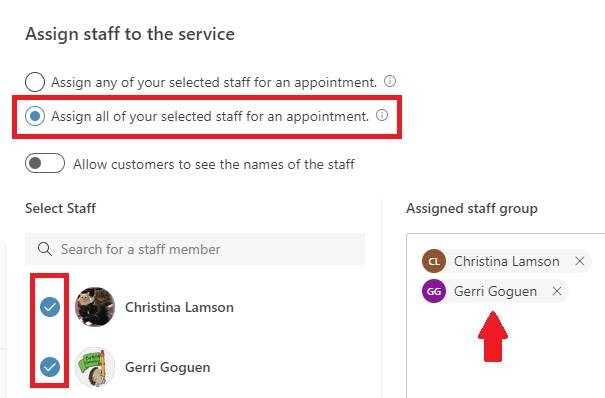
Task: Remove Christina Lamson from assigned group
Action: [580, 261]
